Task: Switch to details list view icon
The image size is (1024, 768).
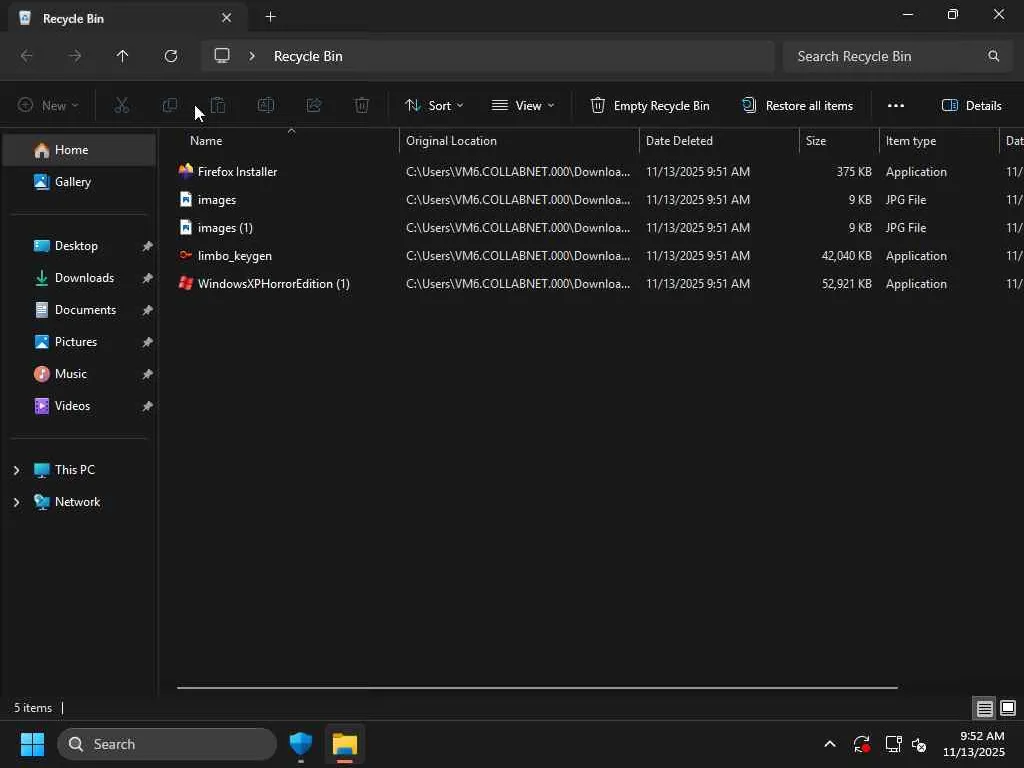Action: click(x=984, y=708)
